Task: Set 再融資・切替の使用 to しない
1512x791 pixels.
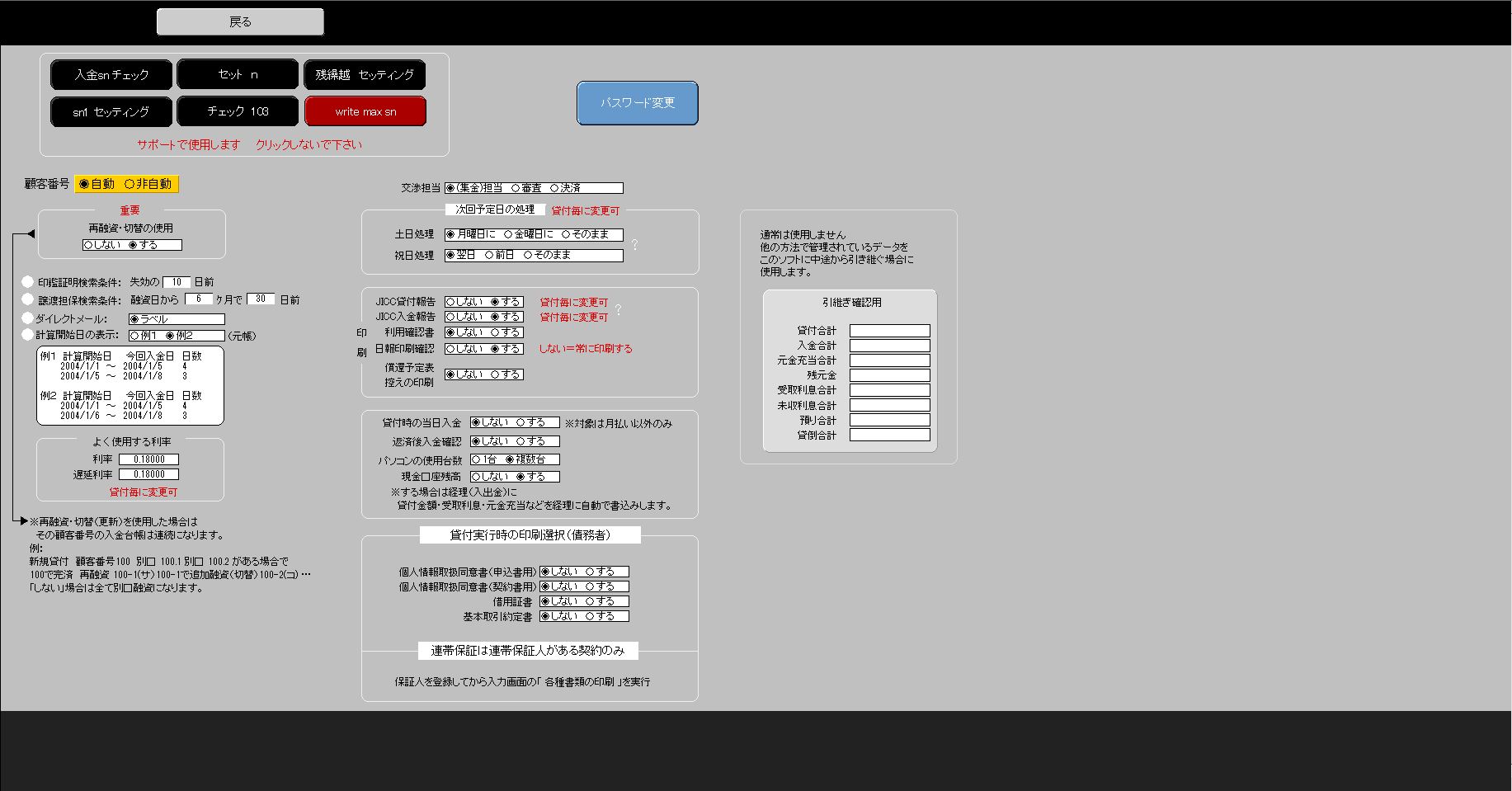Action: [101, 245]
